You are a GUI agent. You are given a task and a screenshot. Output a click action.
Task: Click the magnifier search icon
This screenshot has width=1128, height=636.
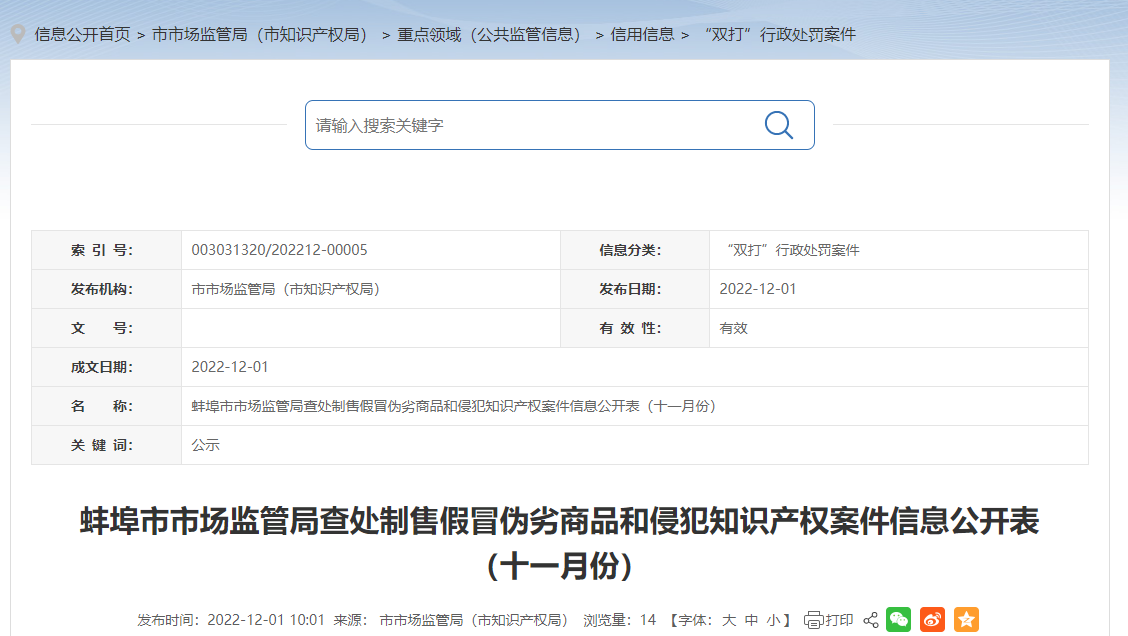tap(778, 125)
